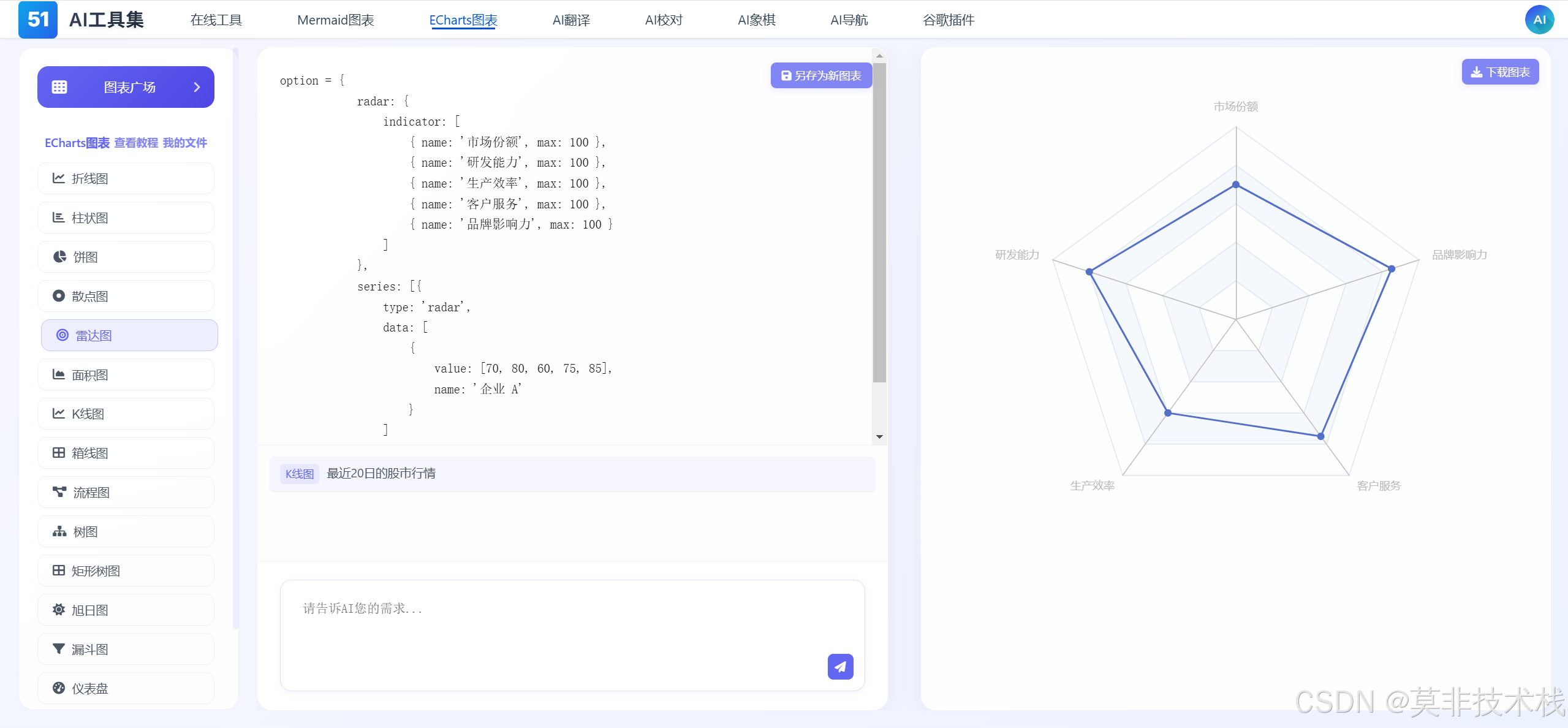Click the flowchart 流程图 icon
Viewport: 1568px width, 728px height.
[x=59, y=492]
